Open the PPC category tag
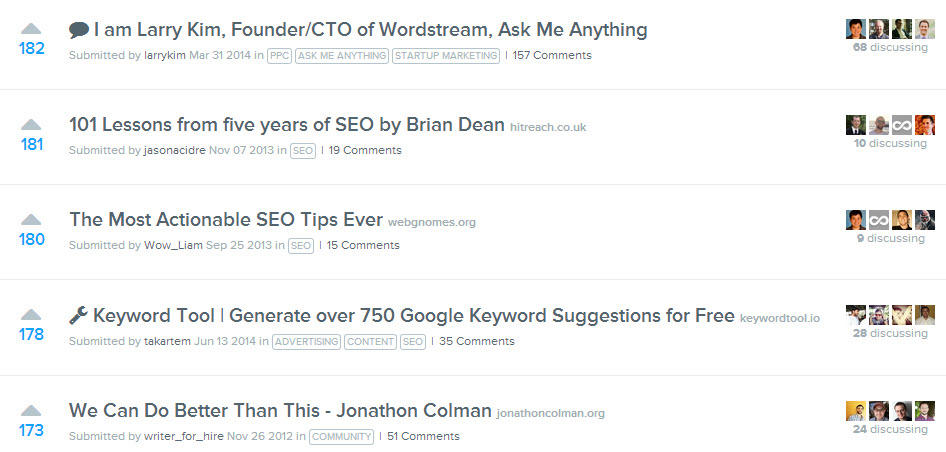The width and height of the screenshot is (946, 452). click(279, 56)
